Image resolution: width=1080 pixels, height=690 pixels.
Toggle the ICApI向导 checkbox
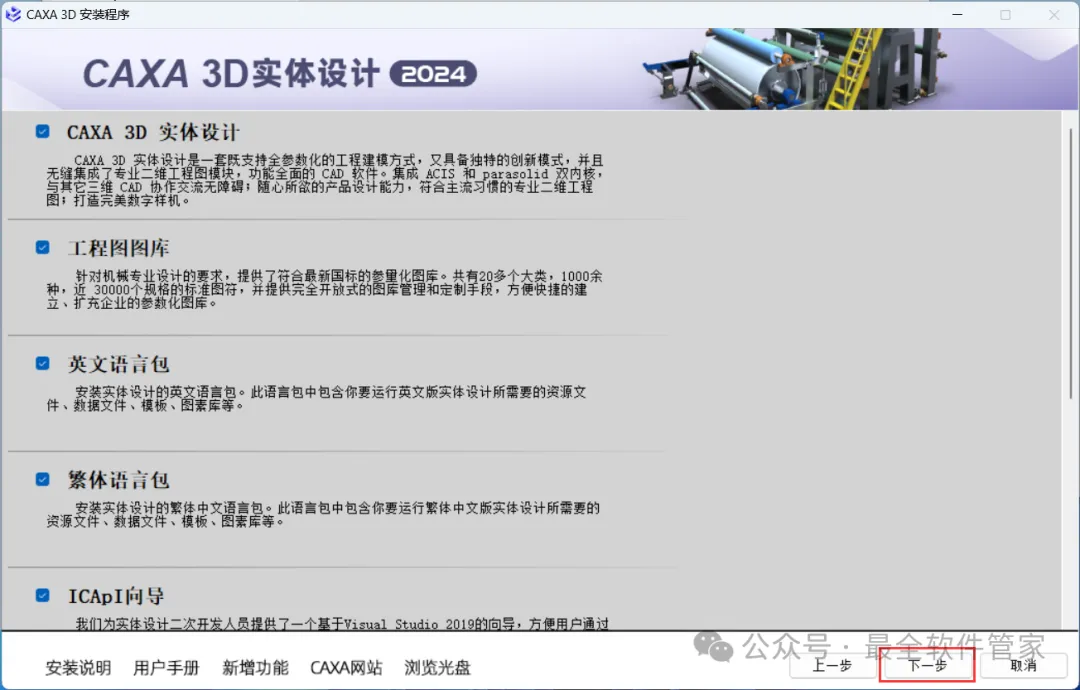point(43,595)
